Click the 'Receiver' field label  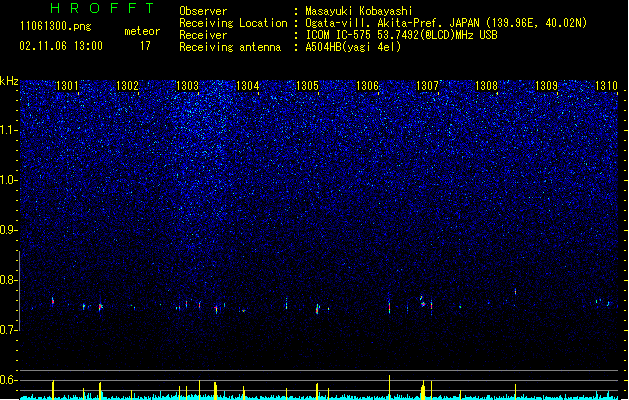point(203,35)
